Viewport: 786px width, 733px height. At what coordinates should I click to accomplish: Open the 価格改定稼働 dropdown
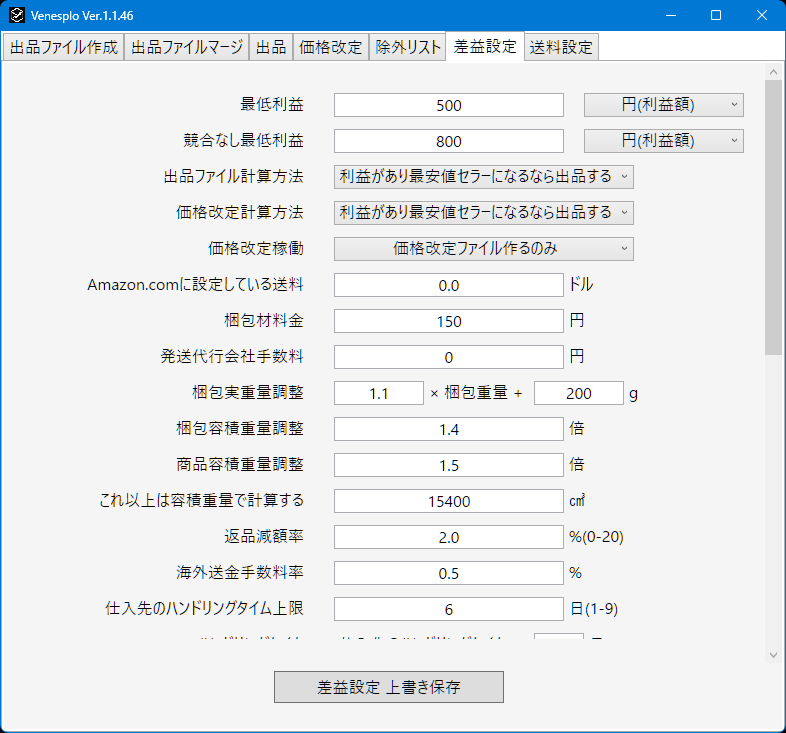coord(483,249)
